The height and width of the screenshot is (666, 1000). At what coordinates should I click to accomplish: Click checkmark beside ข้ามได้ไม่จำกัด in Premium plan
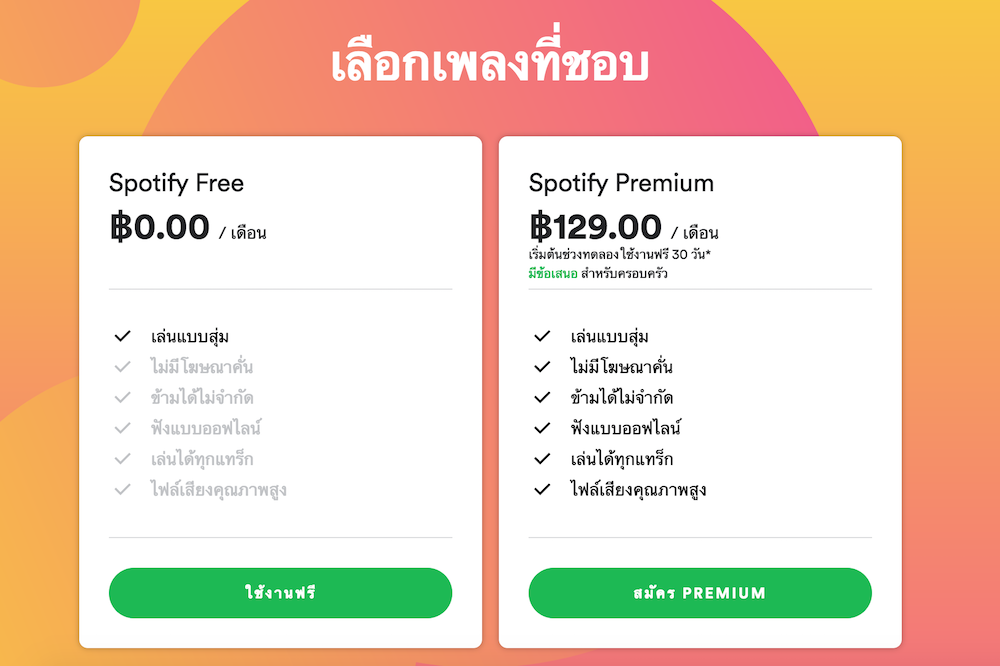[543, 397]
